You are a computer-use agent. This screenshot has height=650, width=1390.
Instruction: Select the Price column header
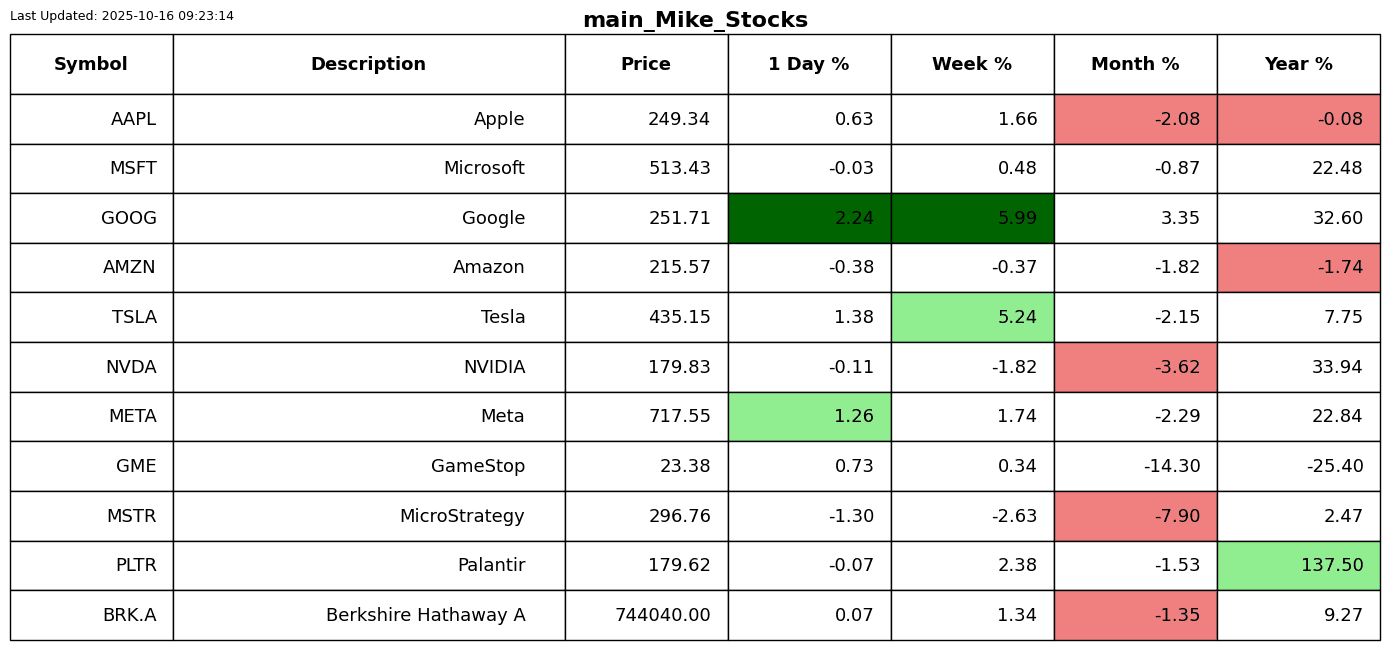tap(646, 65)
